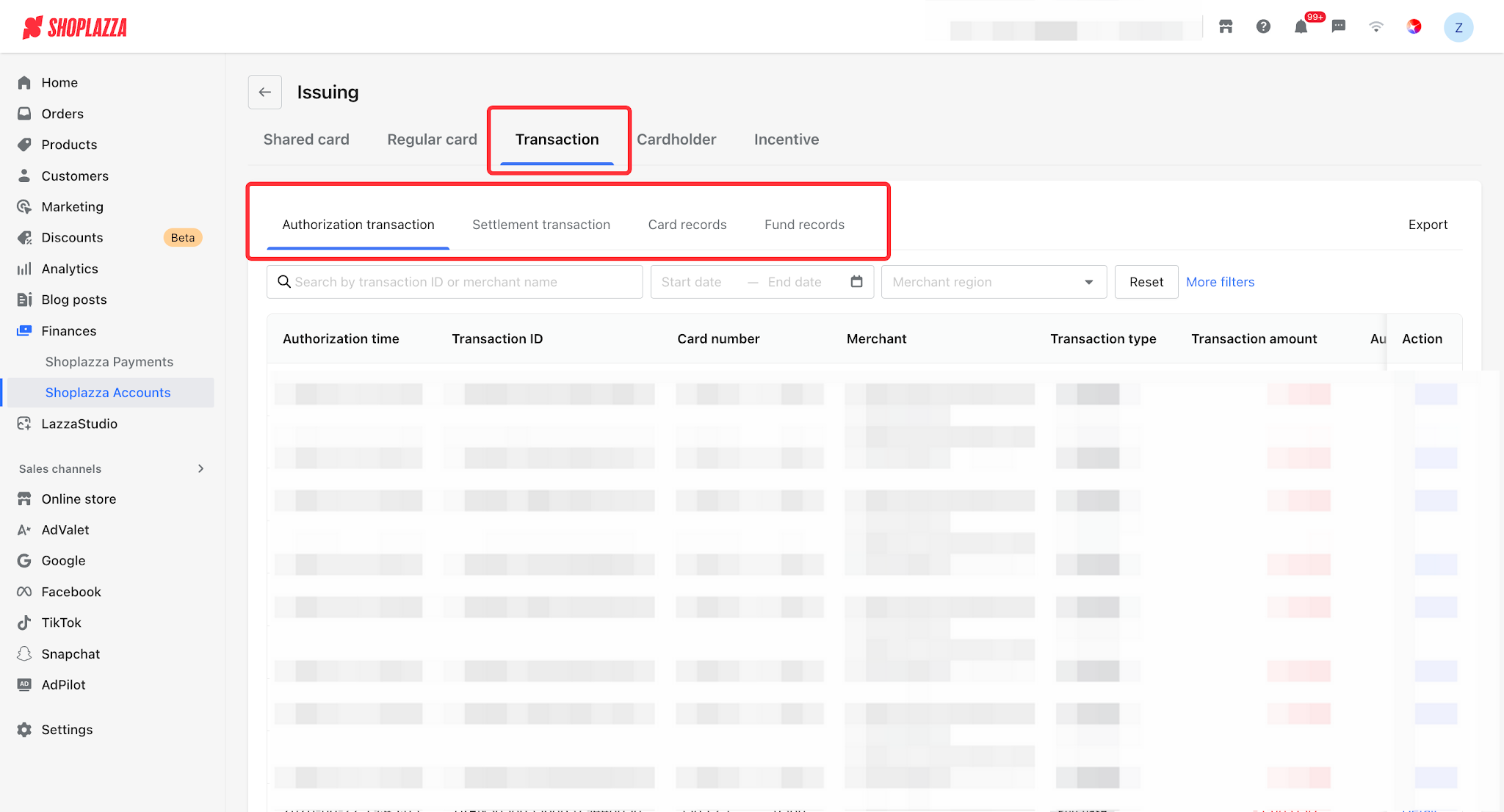
Task: Click the Customers person icon
Action: 24,175
